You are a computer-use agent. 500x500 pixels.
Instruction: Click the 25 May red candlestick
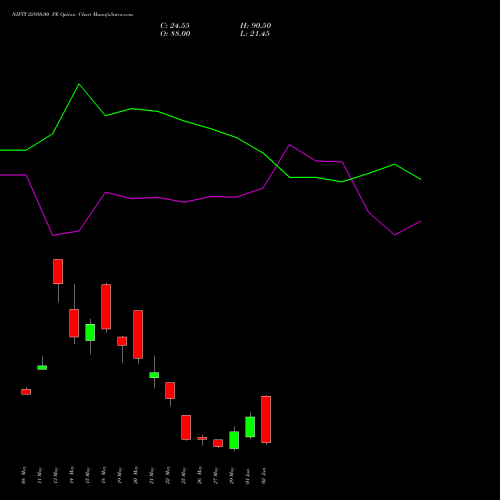(x=186, y=427)
